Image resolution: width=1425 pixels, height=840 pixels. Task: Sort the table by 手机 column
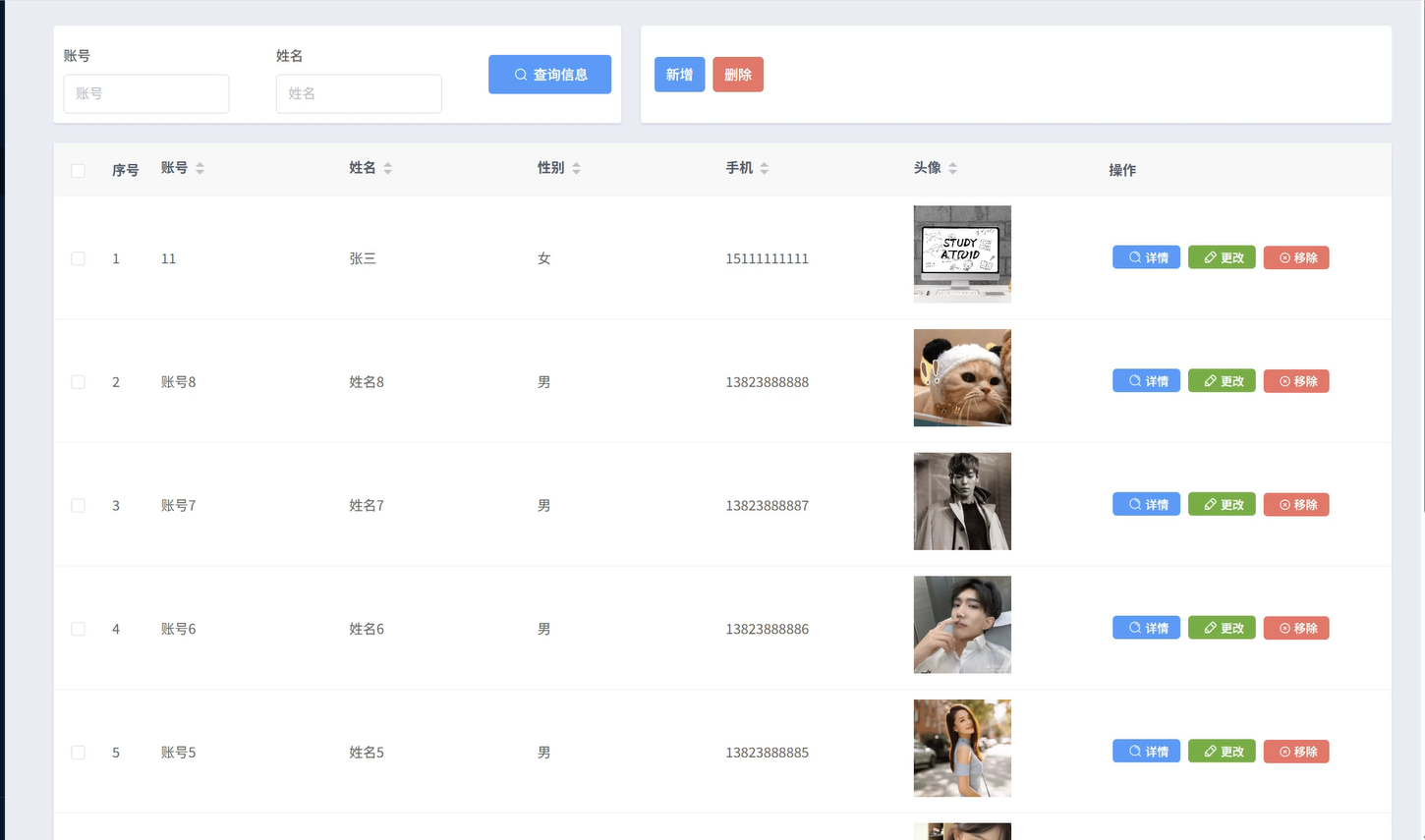[x=765, y=169]
